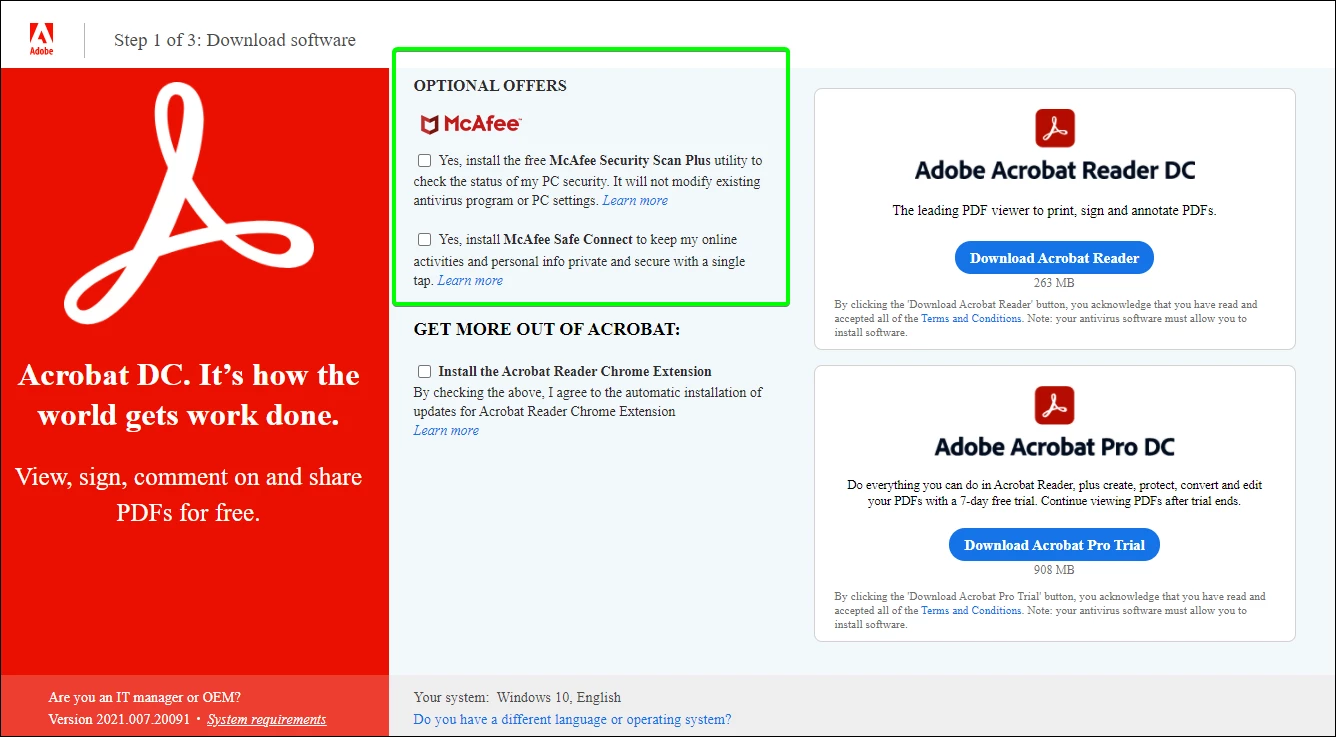Screen dimensions: 1336x737
Task: Click the Acrobat Pro DC product icon
Action: click(x=1055, y=405)
